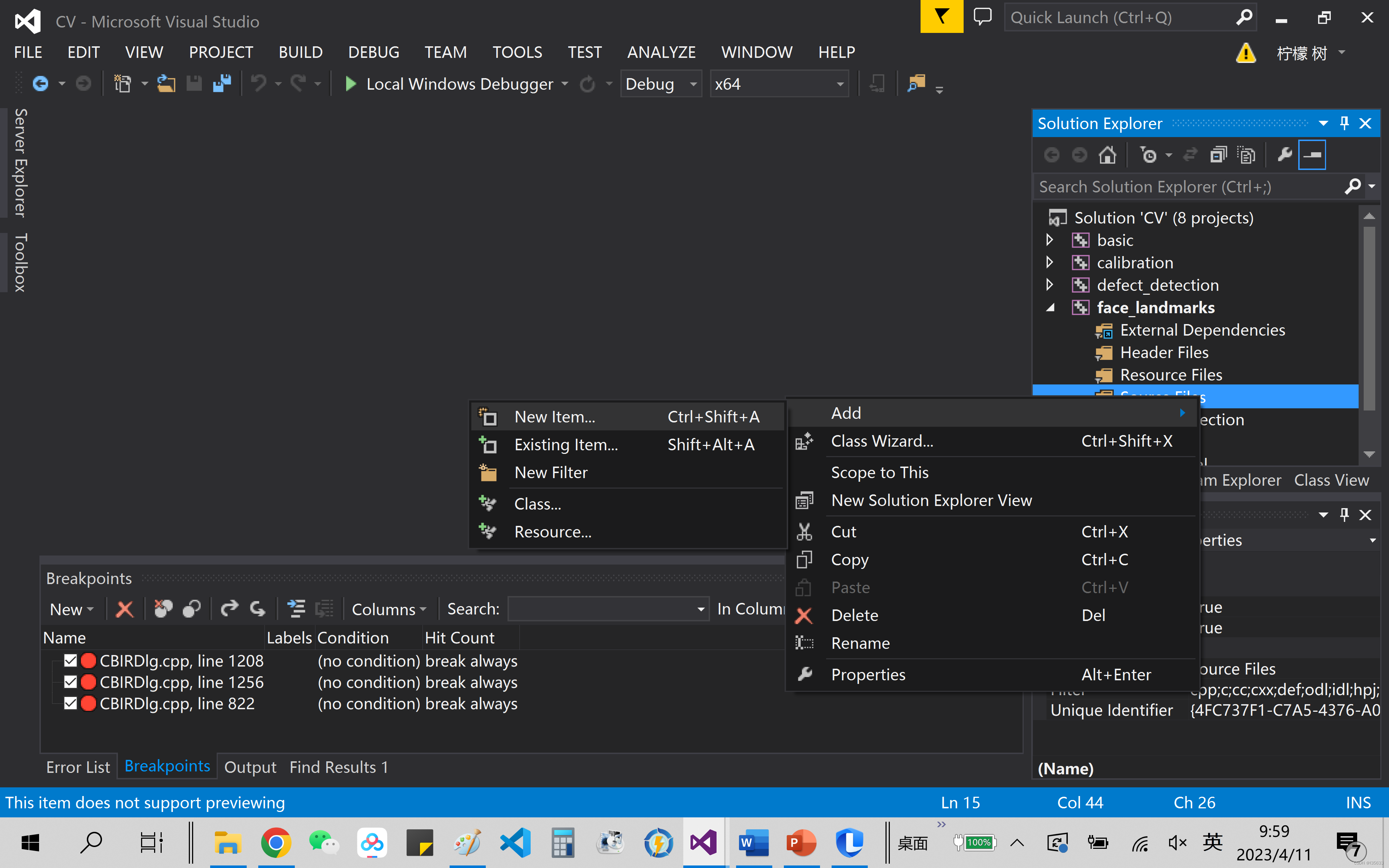The image size is (1389, 868).
Task: Click the yellow notifications flag icon
Action: 941,17
